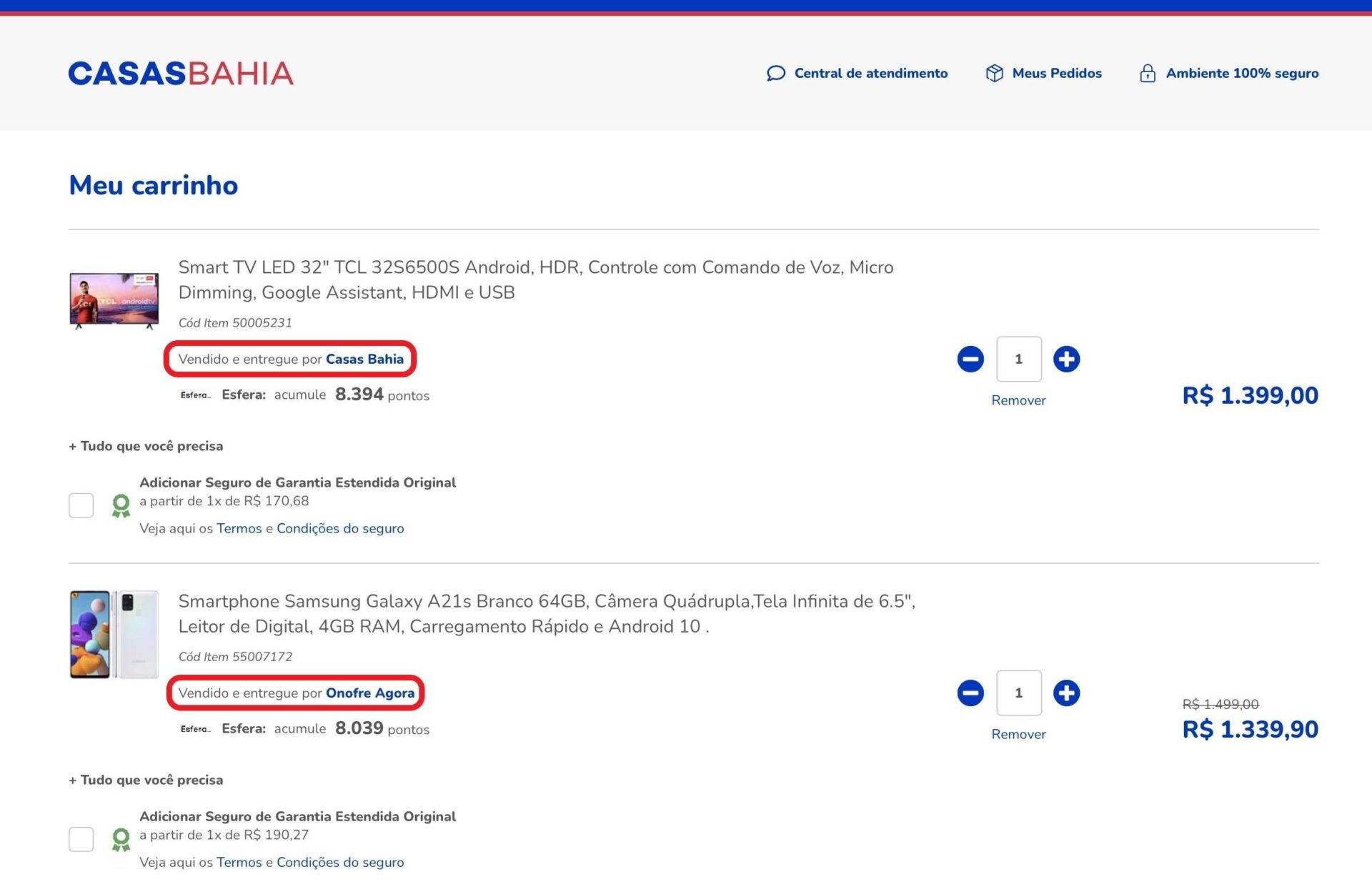Click Cód Item 55007172 text
This screenshot has width=1372, height=892.
[235, 656]
